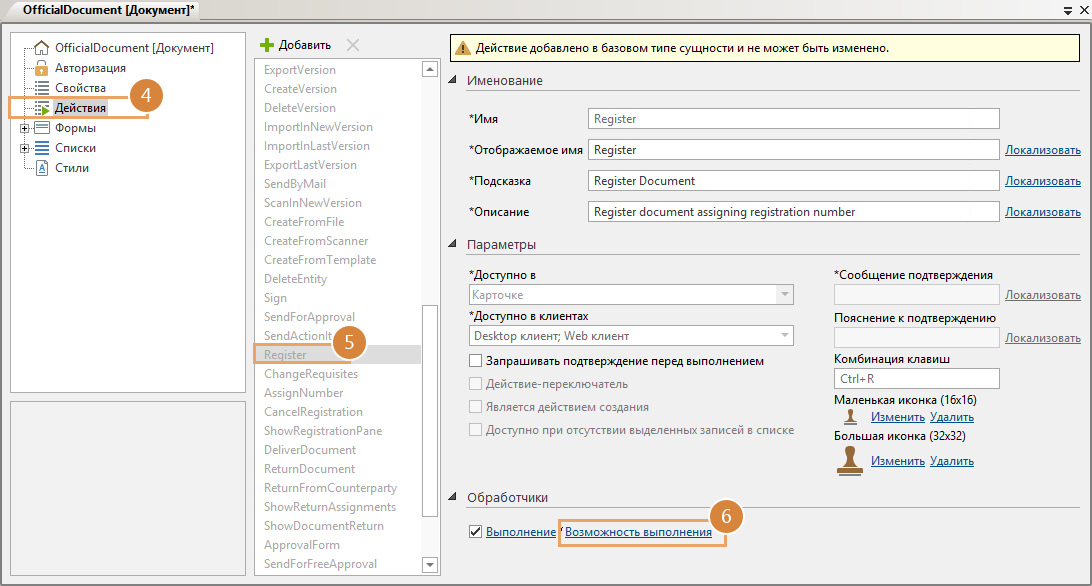Click the large 32x32 stamp icon
The image size is (1092, 586).
point(851,460)
